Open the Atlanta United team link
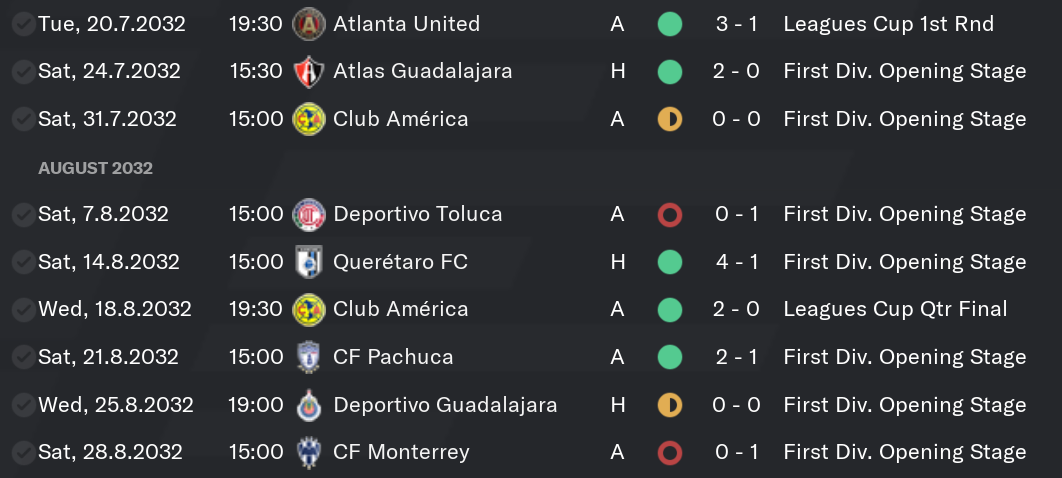Image resolution: width=1062 pixels, height=478 pixels. pyautogui.click(x=406, y=24)
